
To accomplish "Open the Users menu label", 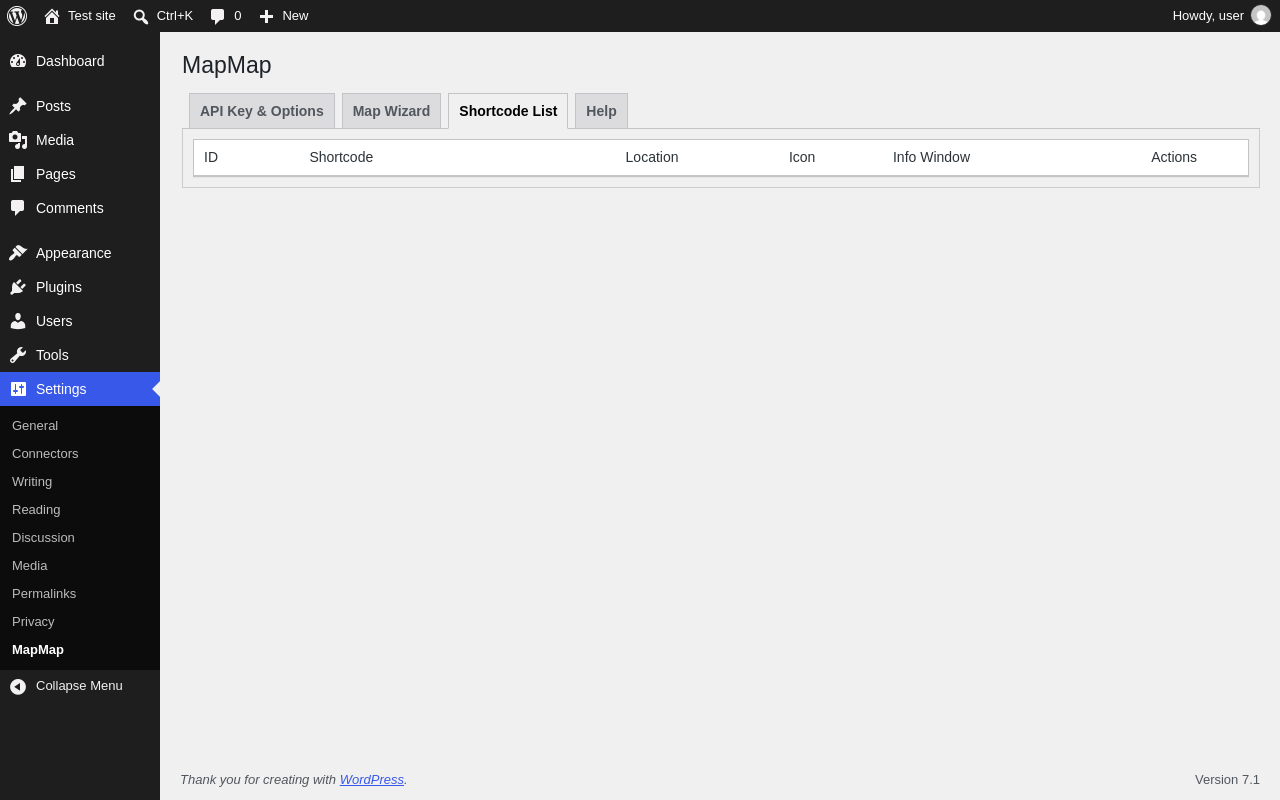I will (x=54, y=321).
